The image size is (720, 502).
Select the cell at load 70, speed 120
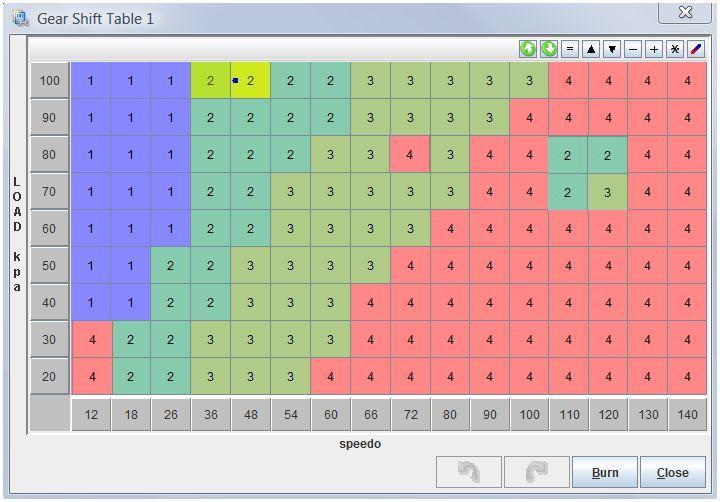[608, 192]
